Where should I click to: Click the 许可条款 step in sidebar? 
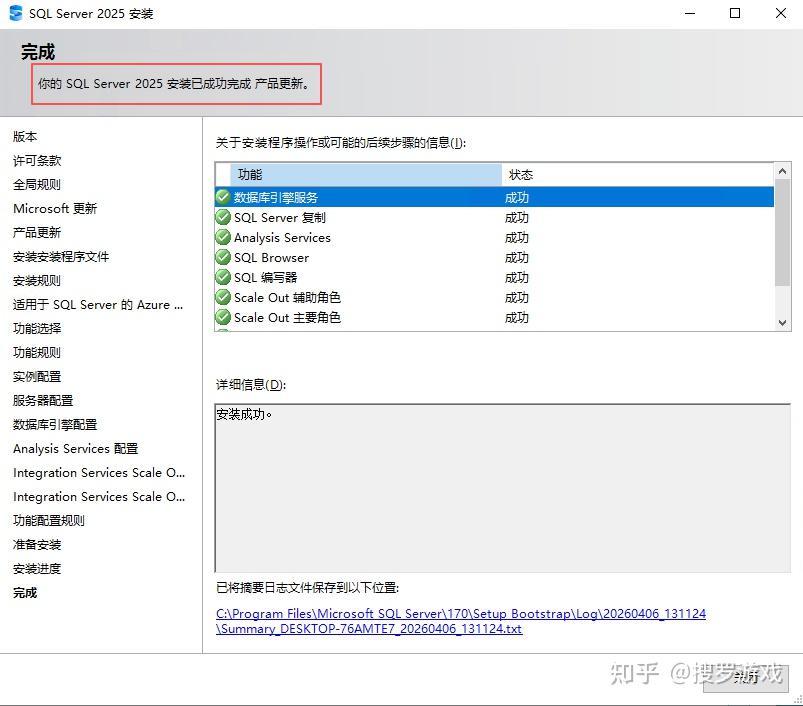[x=37, y=161]
